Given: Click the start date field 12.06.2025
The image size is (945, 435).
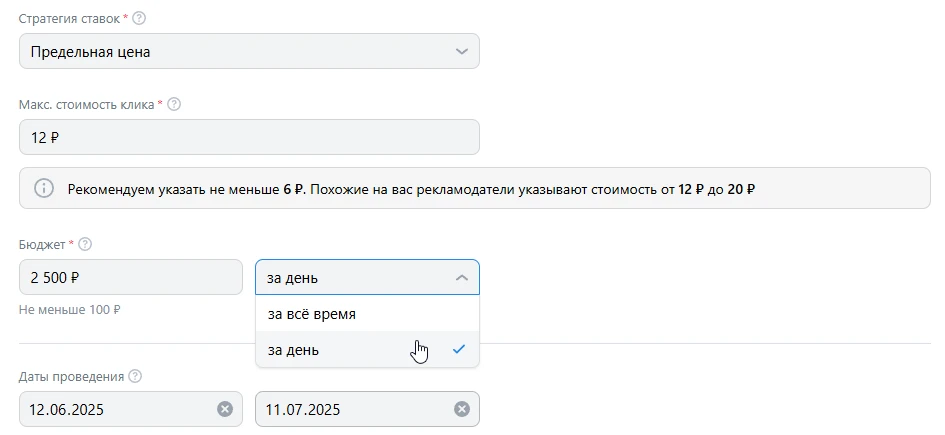Looking at the screenshot, I should point(115,409).
